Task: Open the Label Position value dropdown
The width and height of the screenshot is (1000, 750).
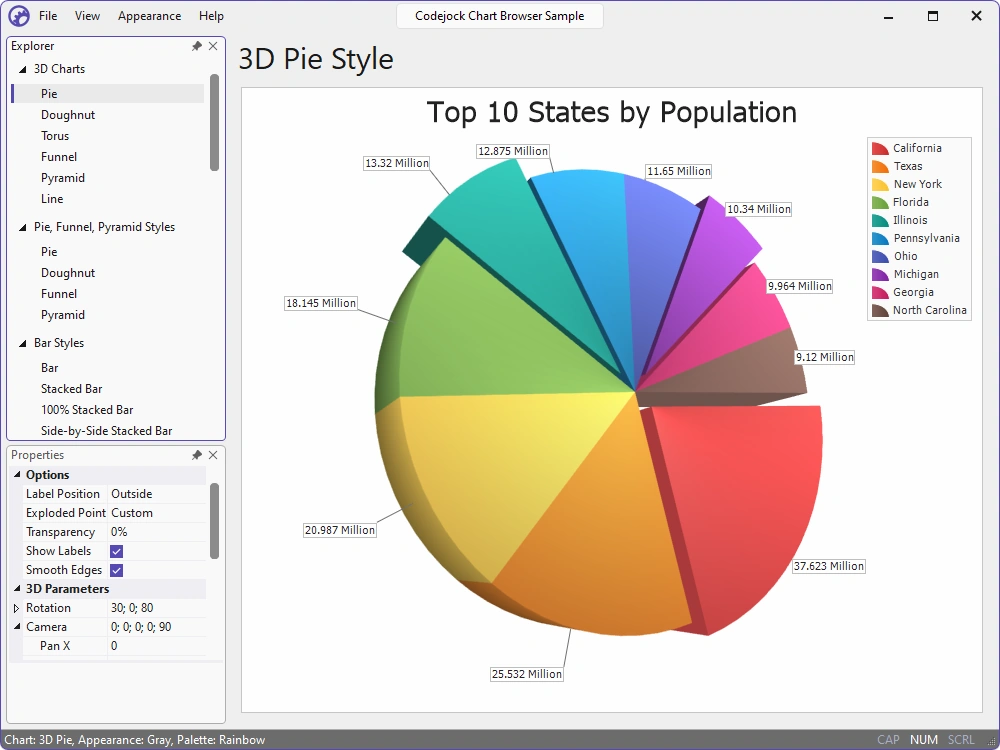Action: (157, 494)
